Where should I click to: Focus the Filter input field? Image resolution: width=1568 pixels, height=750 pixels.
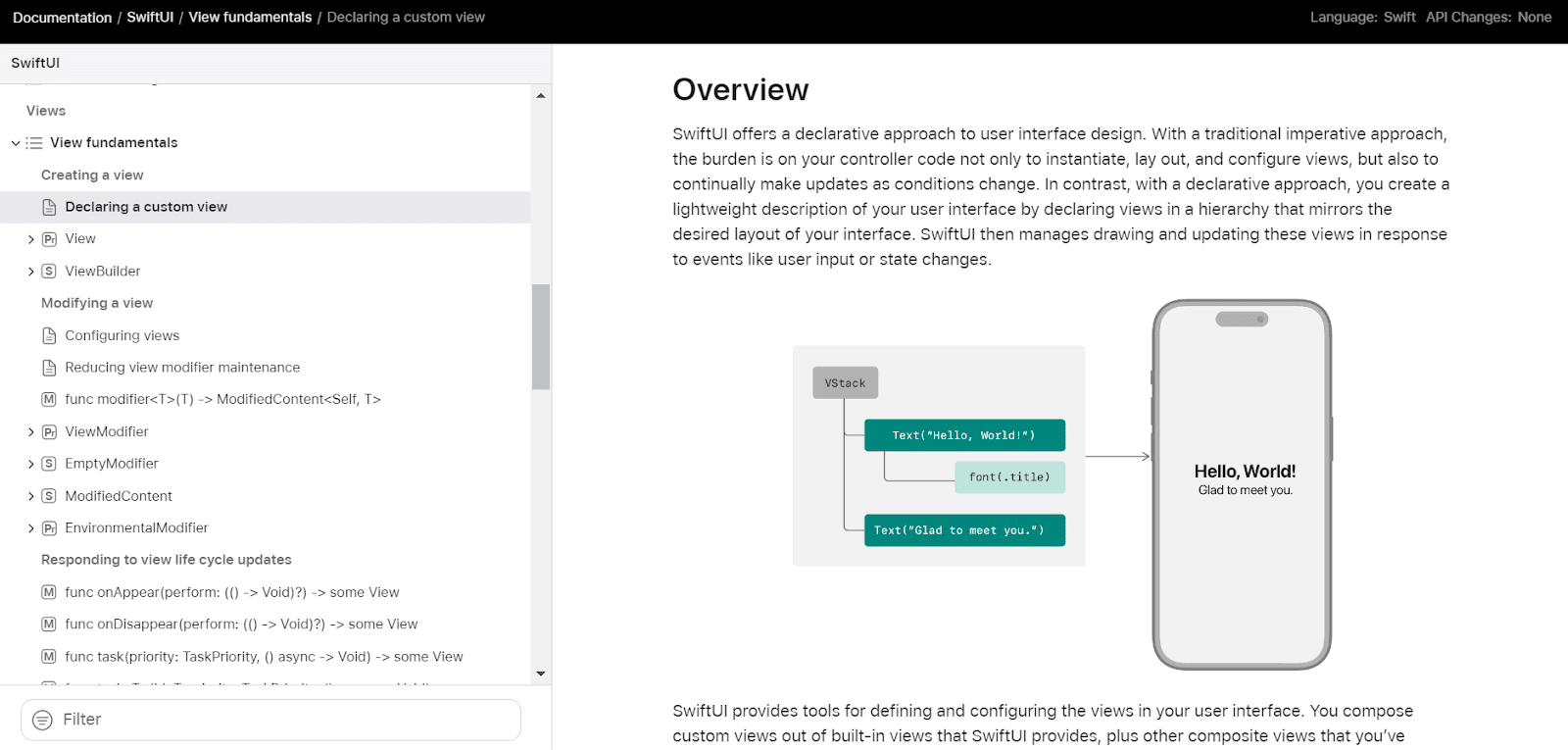click(x=270, y=721)
